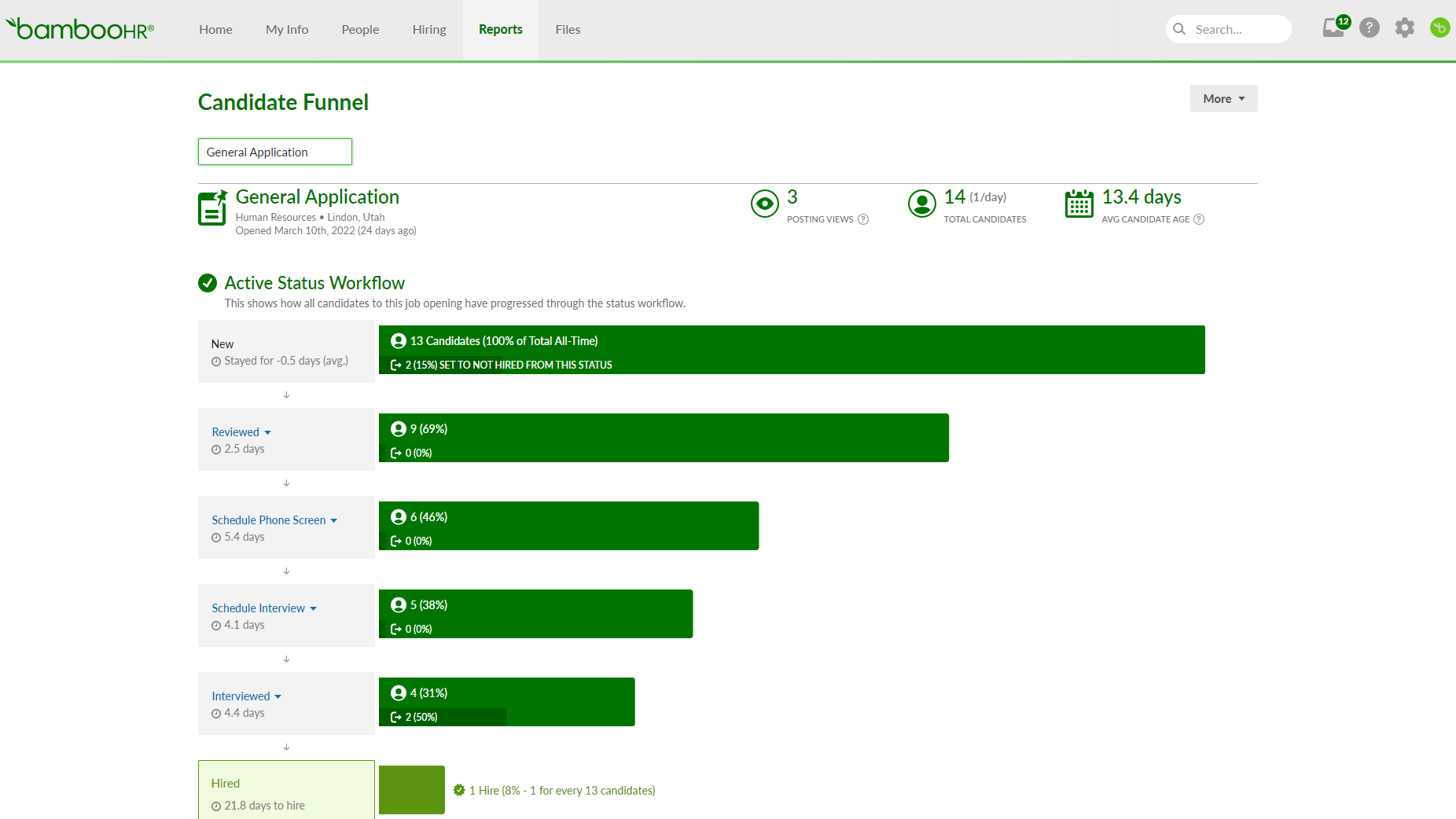Open the user profile avatar
This screenshot has height=819, width=1456.
1439,28
